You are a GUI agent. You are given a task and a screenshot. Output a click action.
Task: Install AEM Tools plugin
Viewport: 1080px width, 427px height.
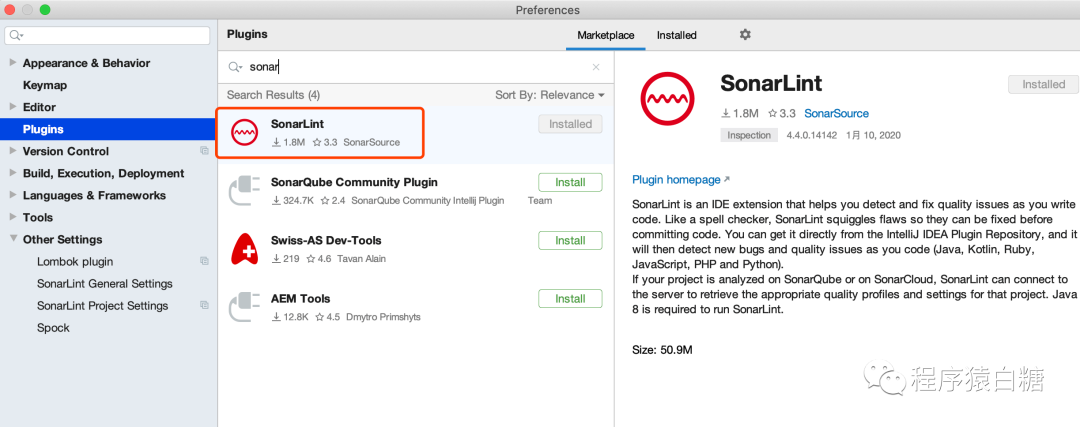[x=570, y=298]
